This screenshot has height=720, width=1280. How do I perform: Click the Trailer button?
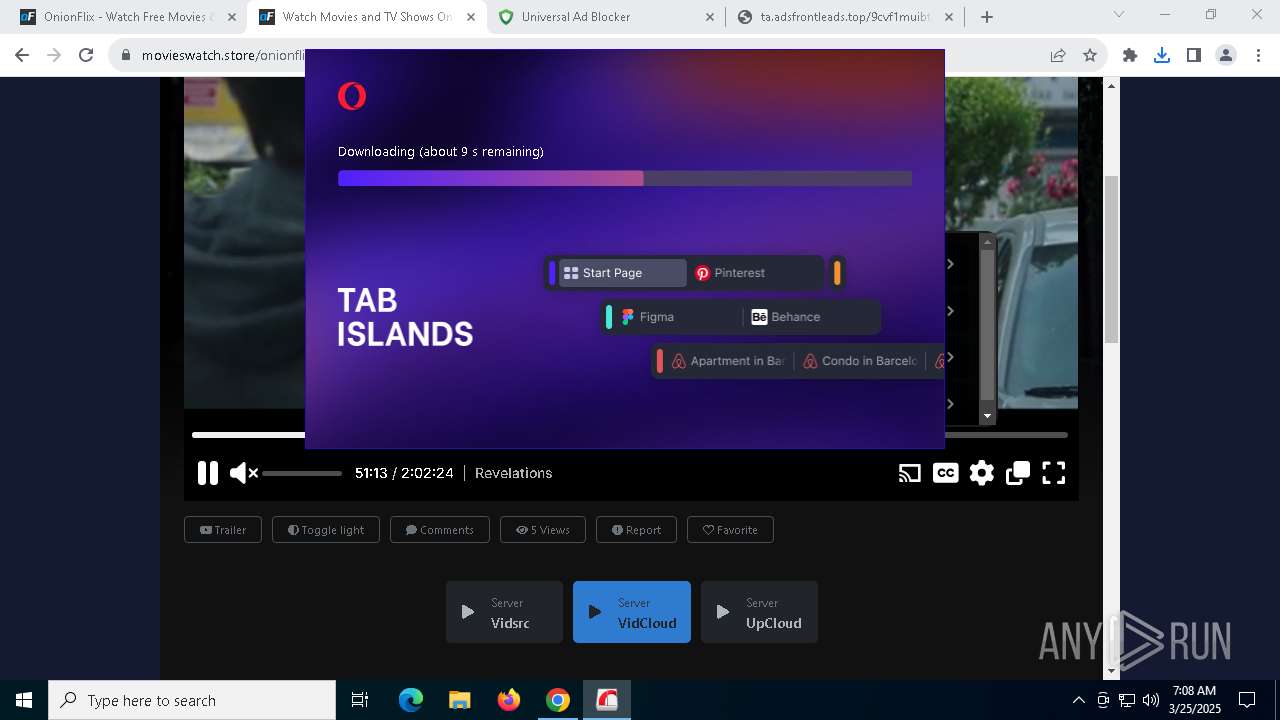tap(223, 530)
